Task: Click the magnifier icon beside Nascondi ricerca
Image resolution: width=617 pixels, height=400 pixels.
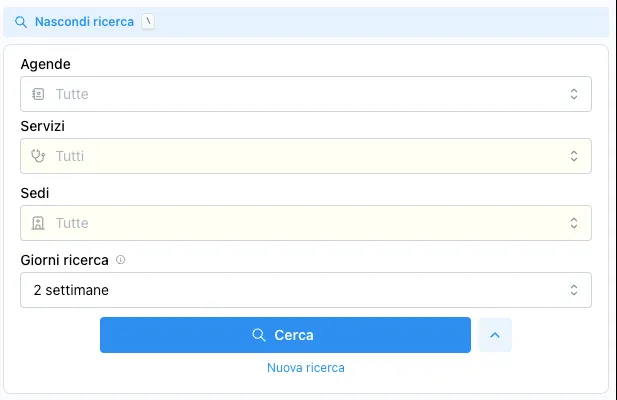Action: pos(21,22)
